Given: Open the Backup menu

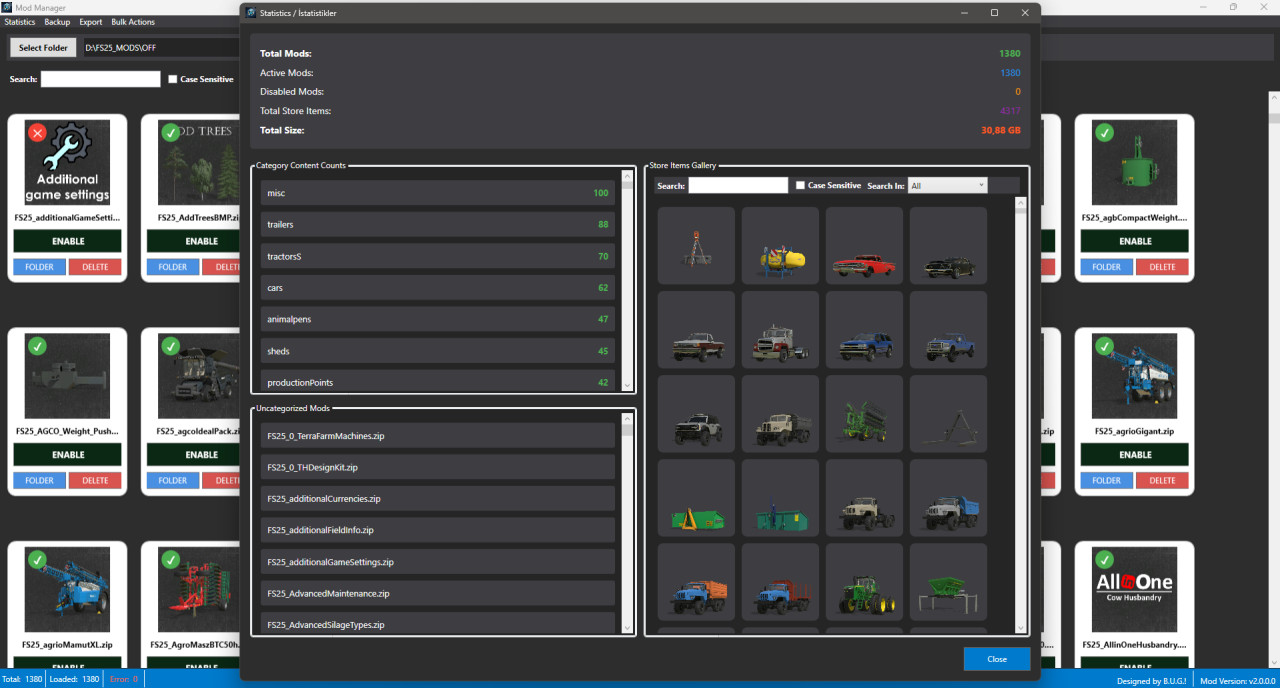Looking at the screenshot, I should coord(57,22).
